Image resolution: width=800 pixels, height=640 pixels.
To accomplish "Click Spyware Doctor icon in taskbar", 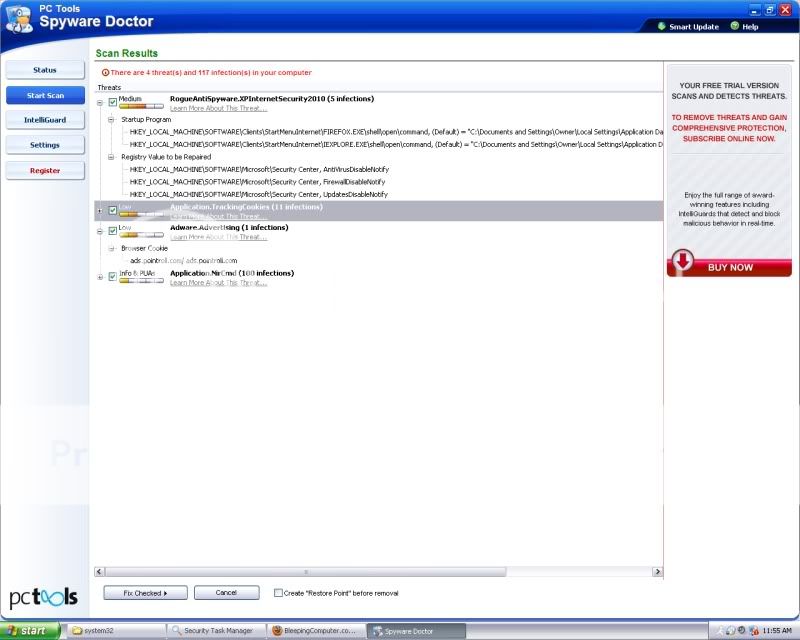I will pos(378,631).
